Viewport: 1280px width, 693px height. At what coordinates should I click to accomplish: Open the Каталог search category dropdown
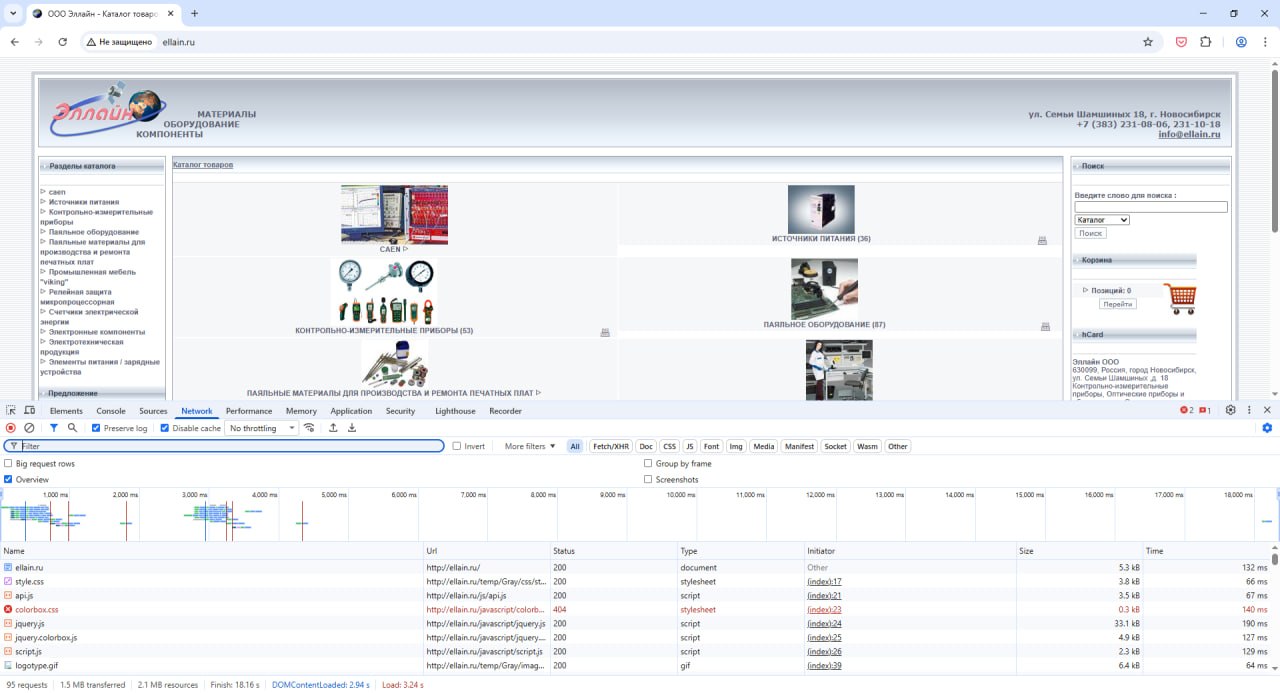pos(1102,220)
